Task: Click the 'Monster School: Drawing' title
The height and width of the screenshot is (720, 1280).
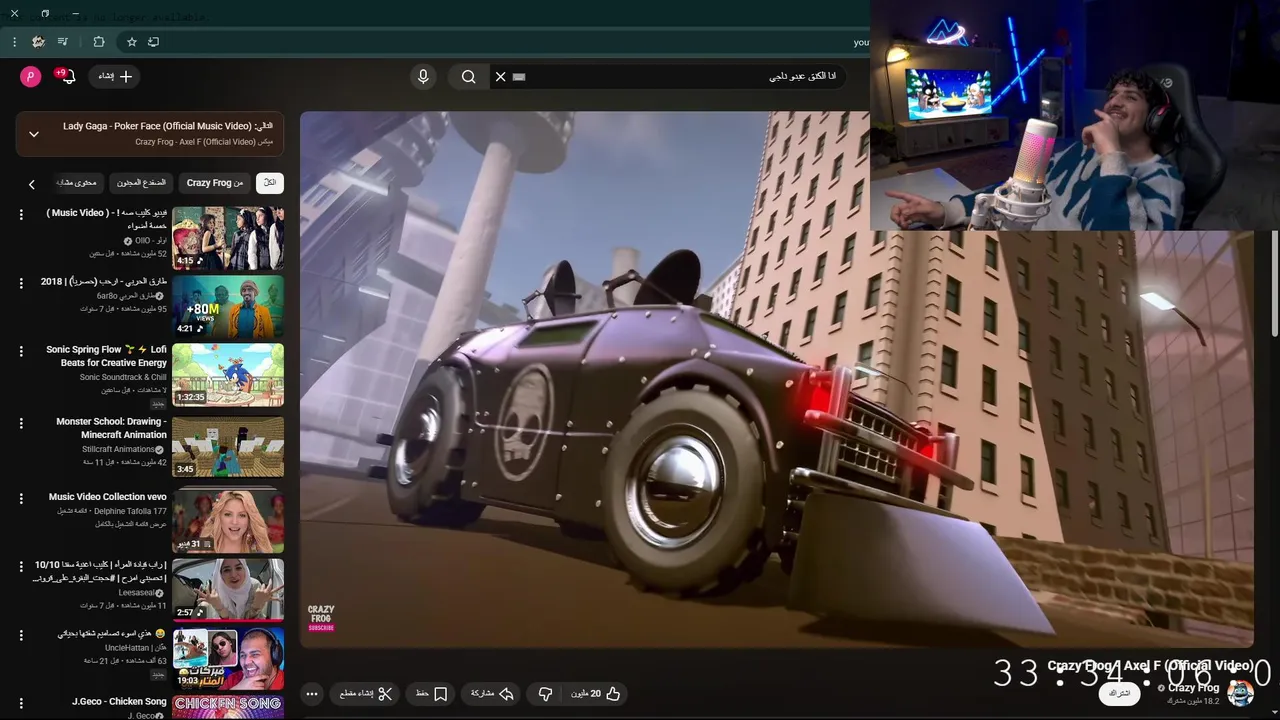Action: point(111,428)
